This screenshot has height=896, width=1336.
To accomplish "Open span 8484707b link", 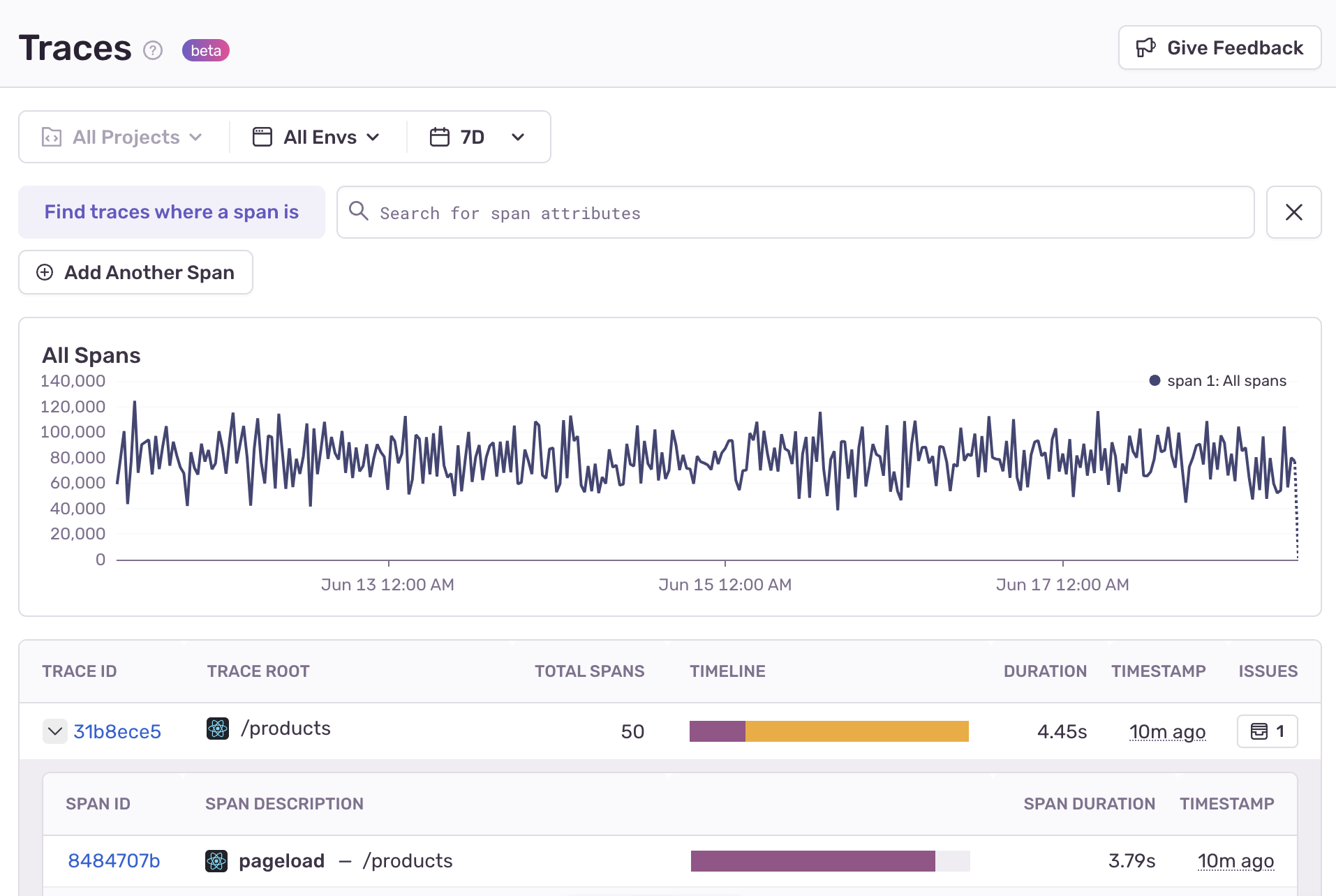I will tap(114, 861).
